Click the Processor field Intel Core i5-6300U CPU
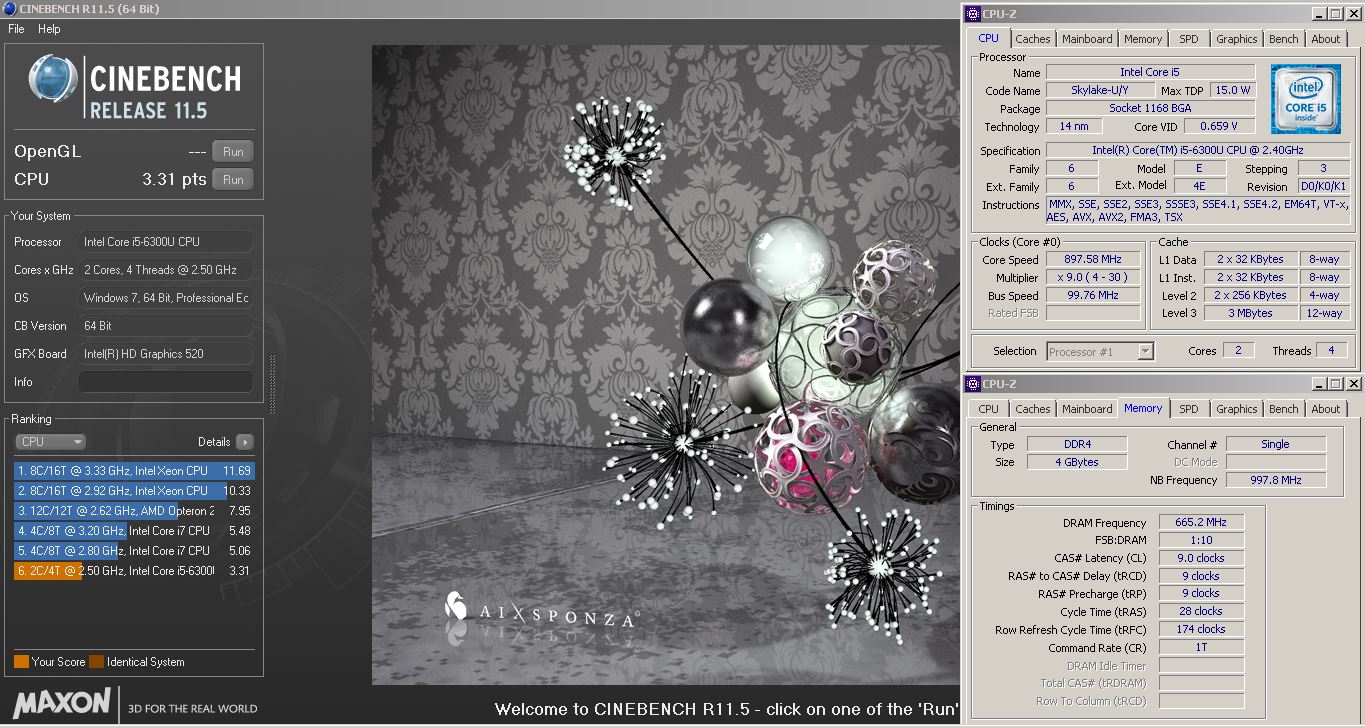This screenshot has height=728, width=1365. (165, 242)
